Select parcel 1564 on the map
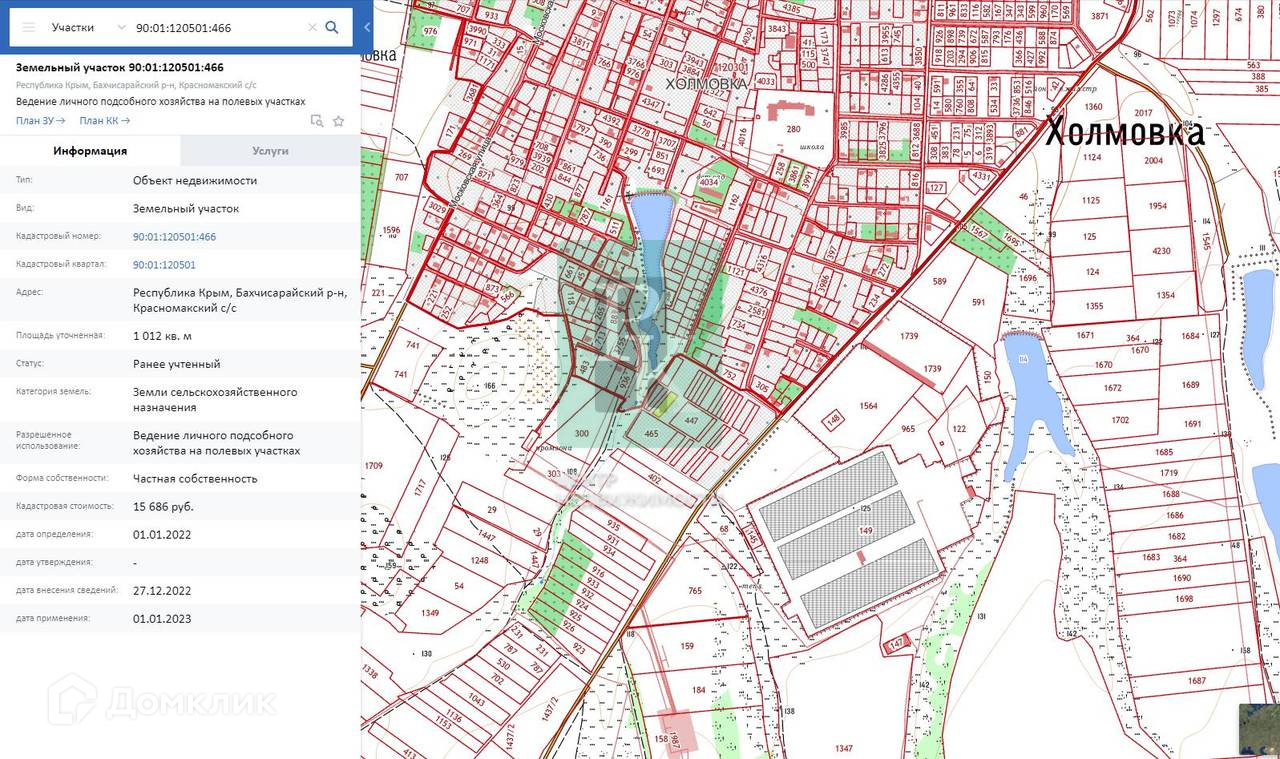The width and height of the screenshot is (1280, 759). pyautogui.click(x=867, y=407)
